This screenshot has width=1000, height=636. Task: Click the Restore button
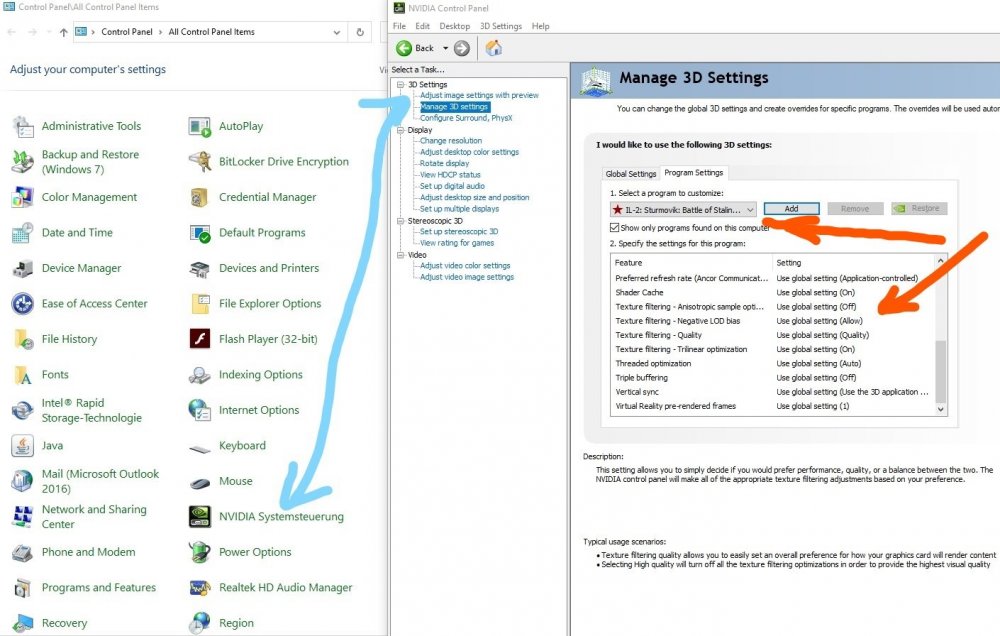(x=919, y=209)
